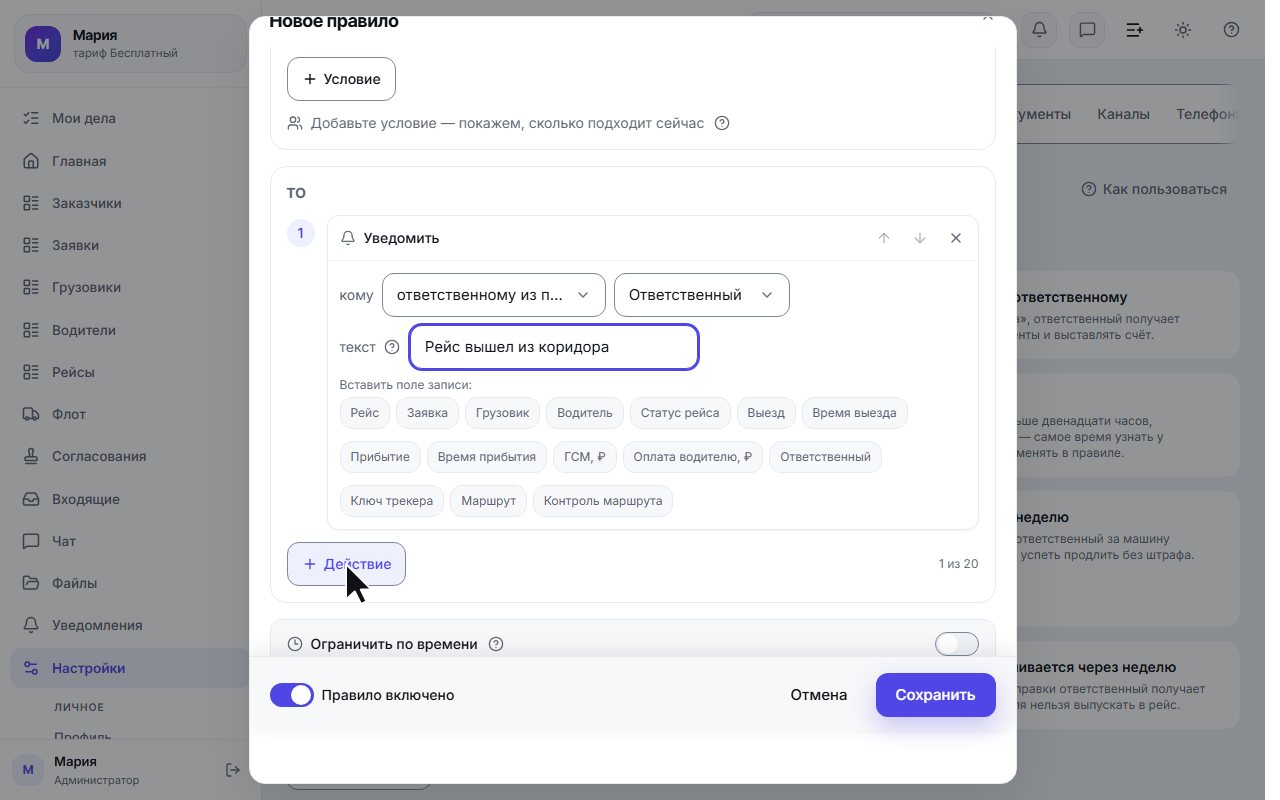1280x800 pixels.
Task: Click the help question icon in the top bar
Action: [1231, 30]
